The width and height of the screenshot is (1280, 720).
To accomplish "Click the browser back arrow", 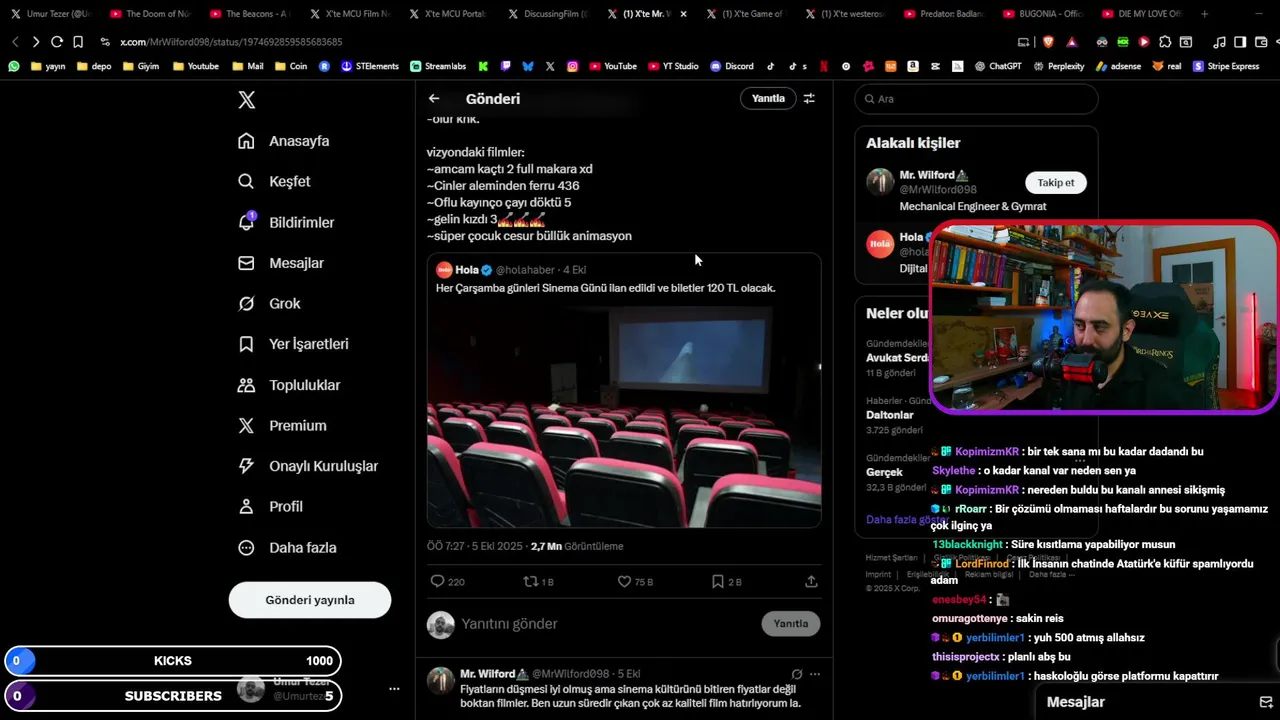I will click(x=15, y=42).
